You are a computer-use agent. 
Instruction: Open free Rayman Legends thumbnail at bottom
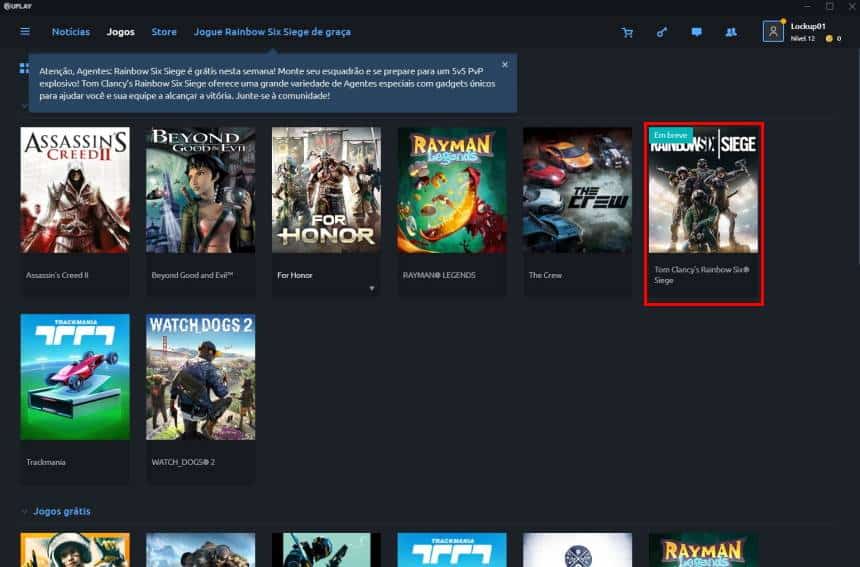coord(704,549)
